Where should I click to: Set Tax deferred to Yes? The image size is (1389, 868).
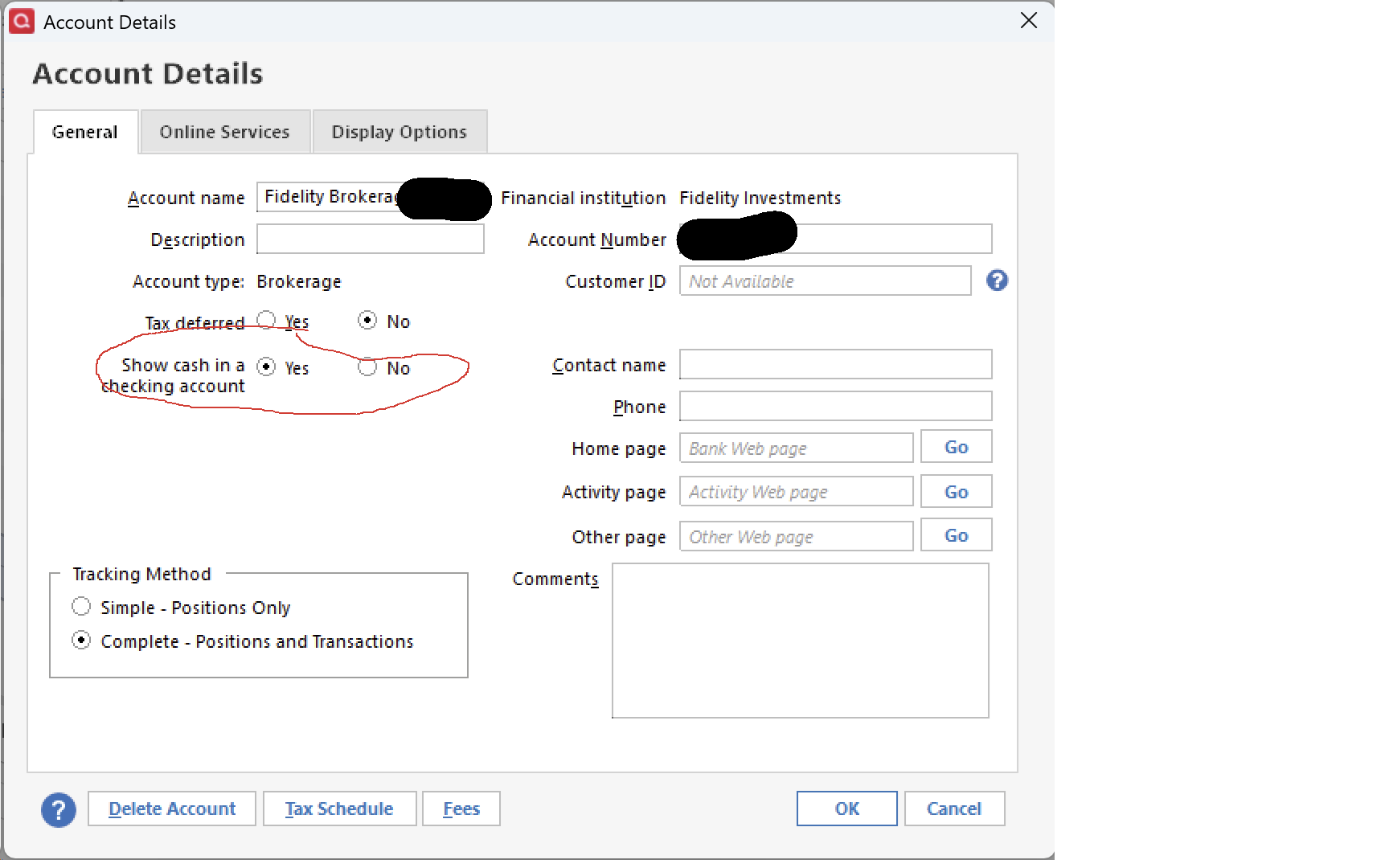[x=266, y=320]
